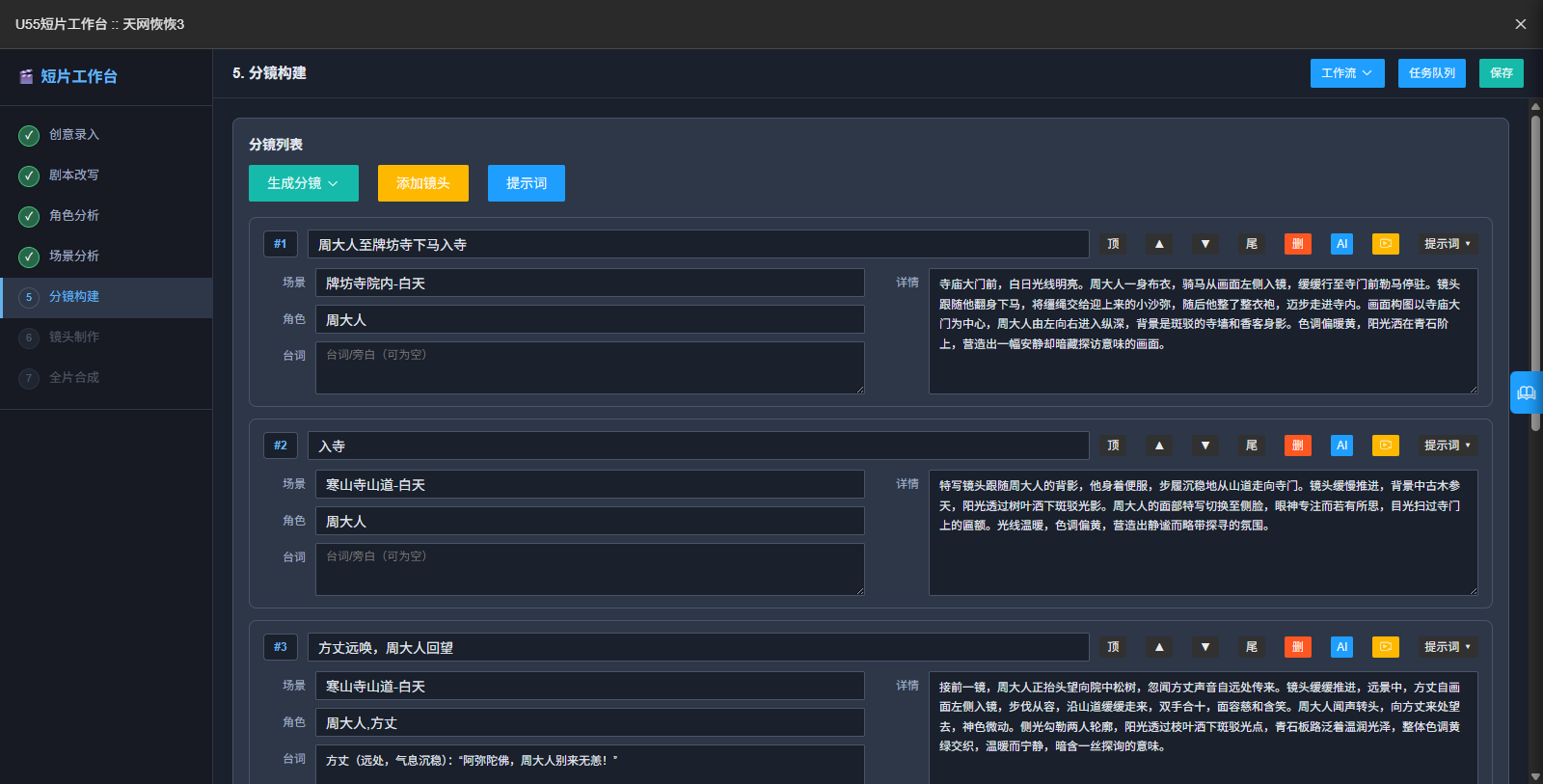Go to the 创意录入 step
The image size is (1543, 784).
(106, 135)
